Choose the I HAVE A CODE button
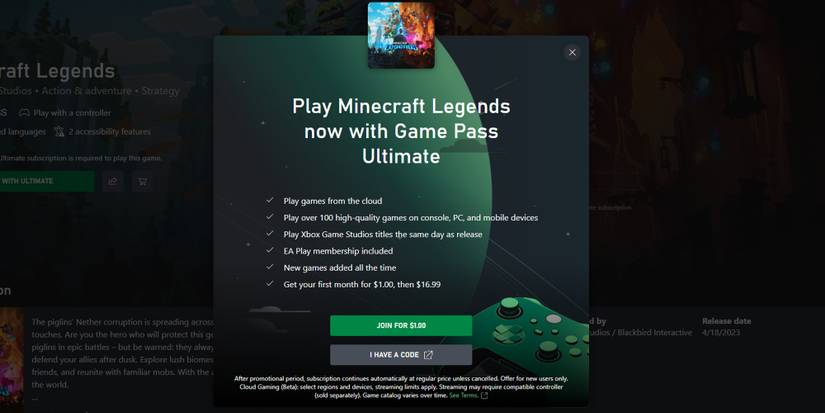The width and height of the screenshot is (825, 413). tap(401, 355)
